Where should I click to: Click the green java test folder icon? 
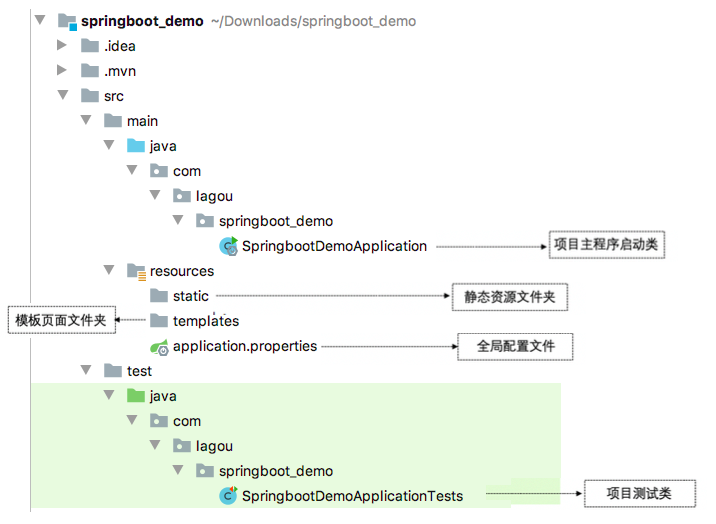pos(136,396)
